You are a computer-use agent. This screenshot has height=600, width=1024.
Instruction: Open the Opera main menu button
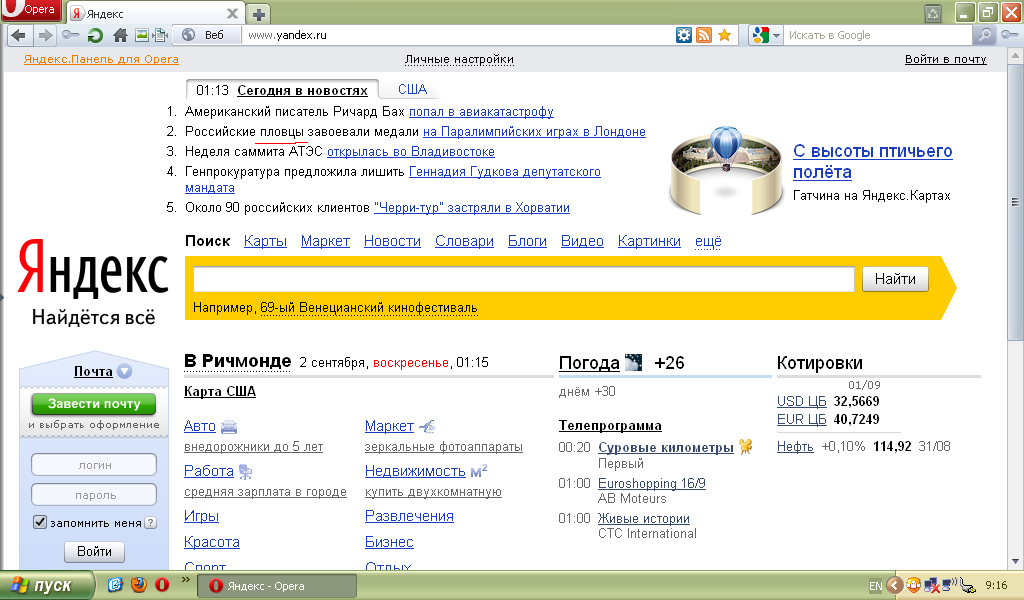click(31, 10)
